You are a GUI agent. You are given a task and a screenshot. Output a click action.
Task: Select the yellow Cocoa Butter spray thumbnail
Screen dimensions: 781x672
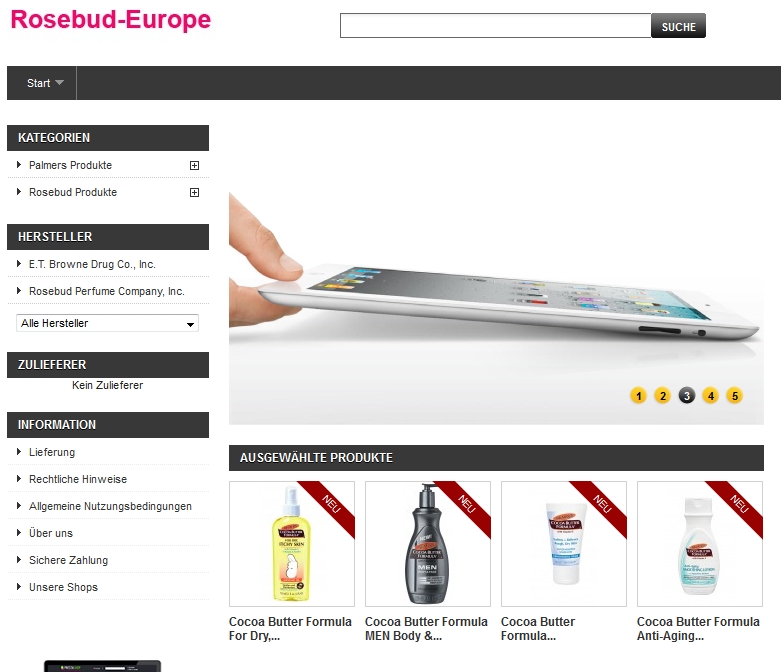coord(292,544)
